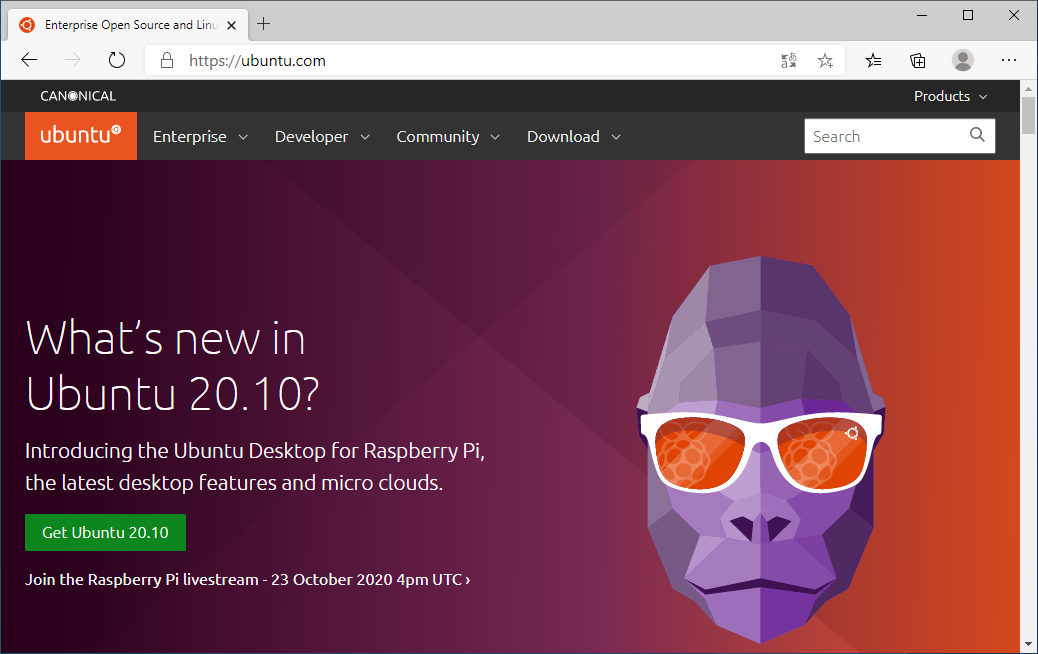1038x654 pixels.
Task: Open browser Settings and more menu
Action: (x=1009, y=60)
